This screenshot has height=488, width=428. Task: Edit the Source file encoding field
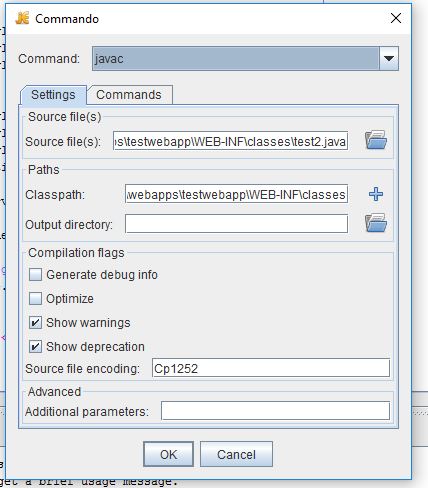[271, 368]
